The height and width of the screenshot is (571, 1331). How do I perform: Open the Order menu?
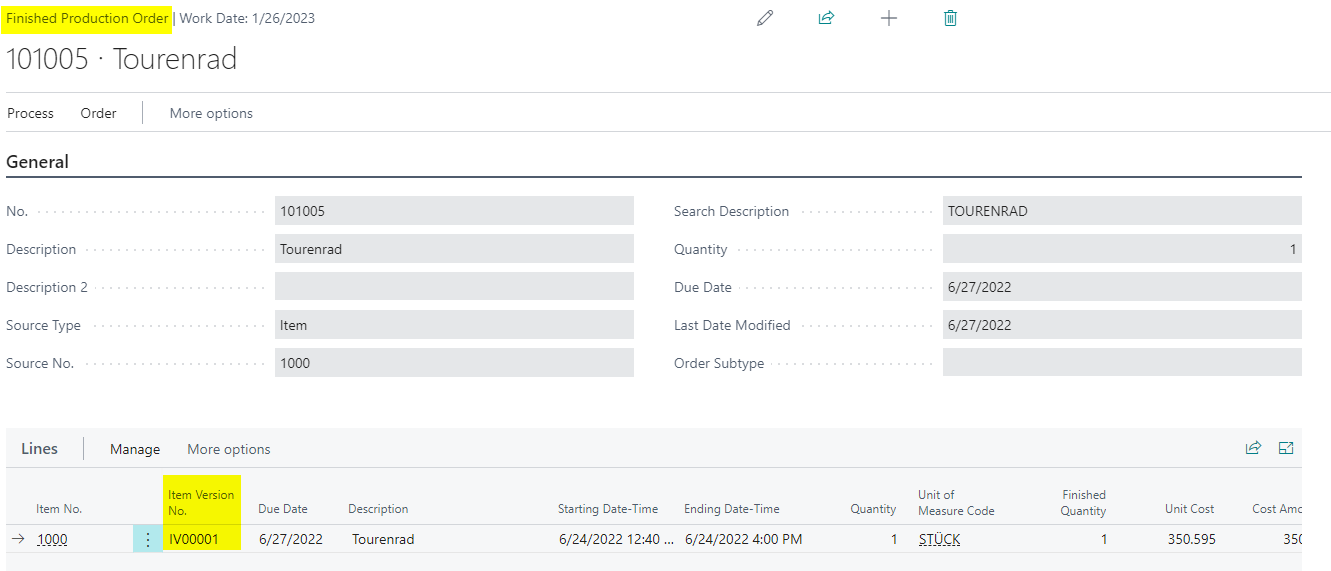98,113
